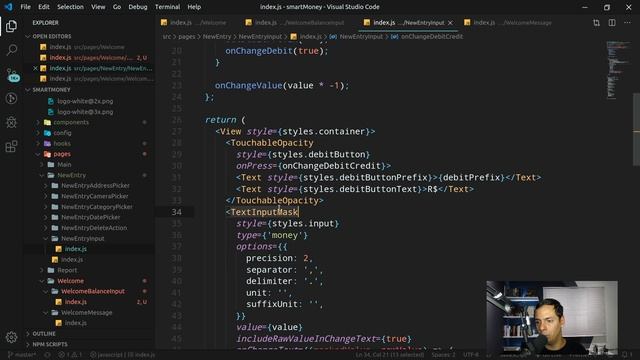Place cursor on line 34 TextInputMask
This screenshot has height=360, width=640.
click(x=264, y=212)
